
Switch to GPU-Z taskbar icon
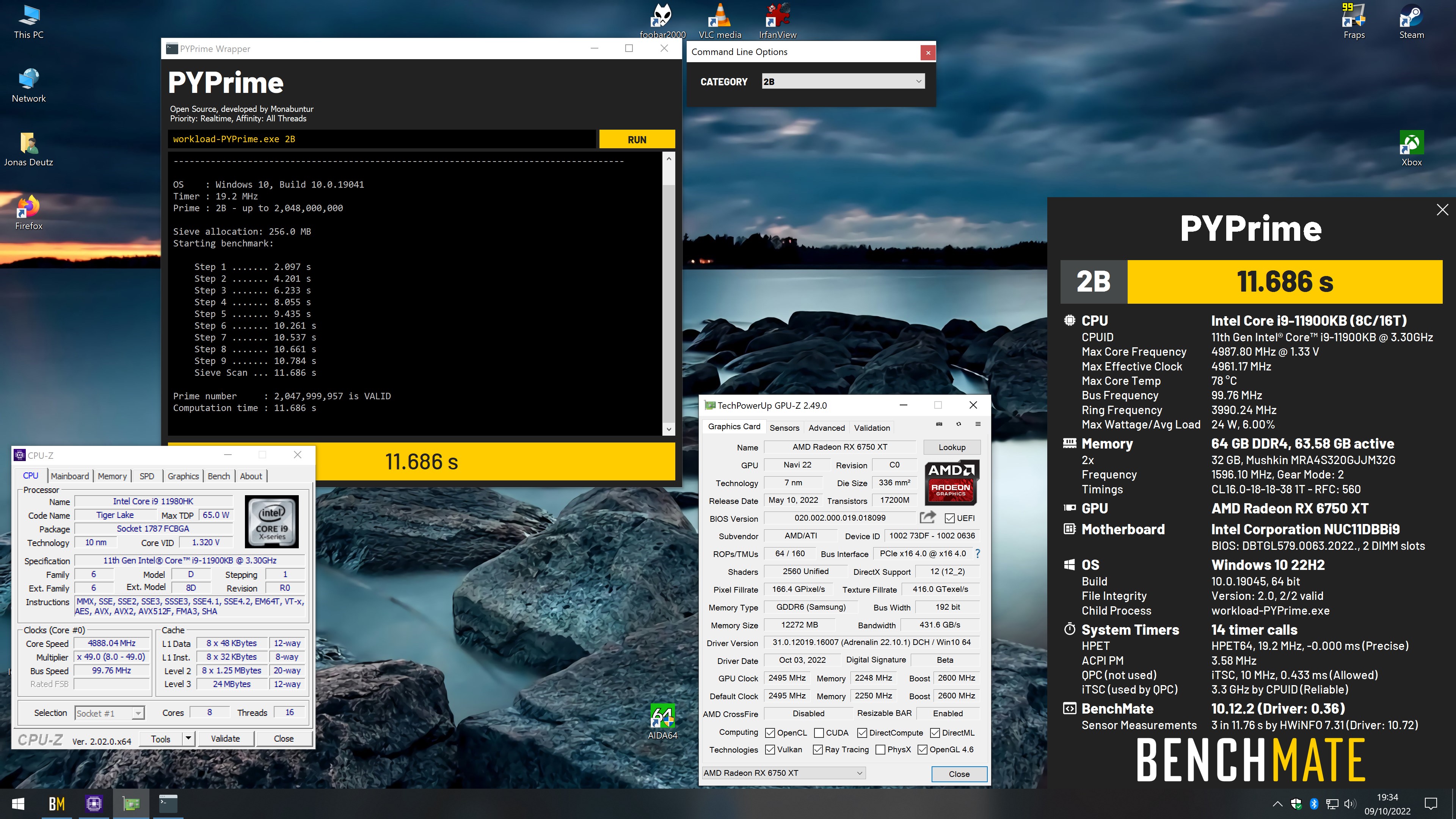click(x=131, y=804)
